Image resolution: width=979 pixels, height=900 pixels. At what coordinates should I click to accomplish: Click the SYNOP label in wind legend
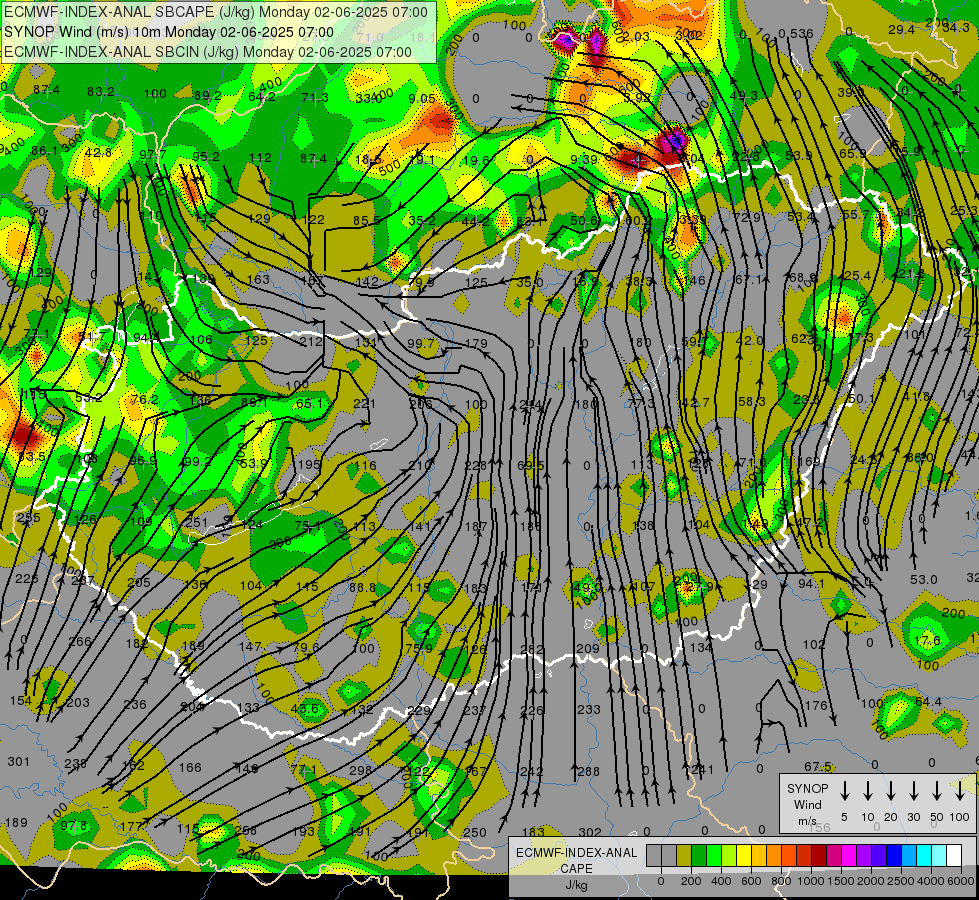pyautogui.click(x=807, y=788)
